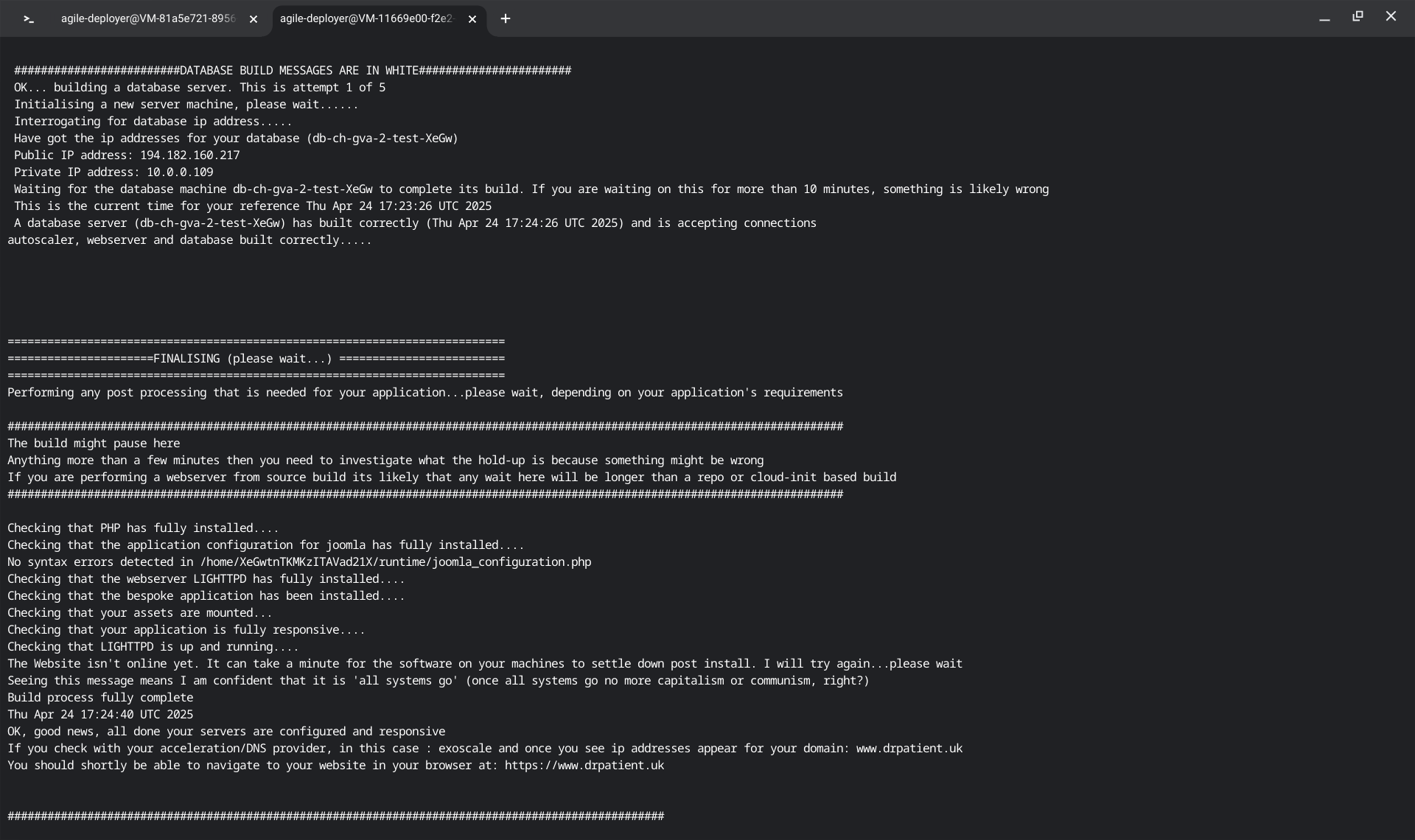This screenshot has width=1415, height=840.
Task: Click the public IP address 194.182.160.217
Action: [x=190, y=155]
